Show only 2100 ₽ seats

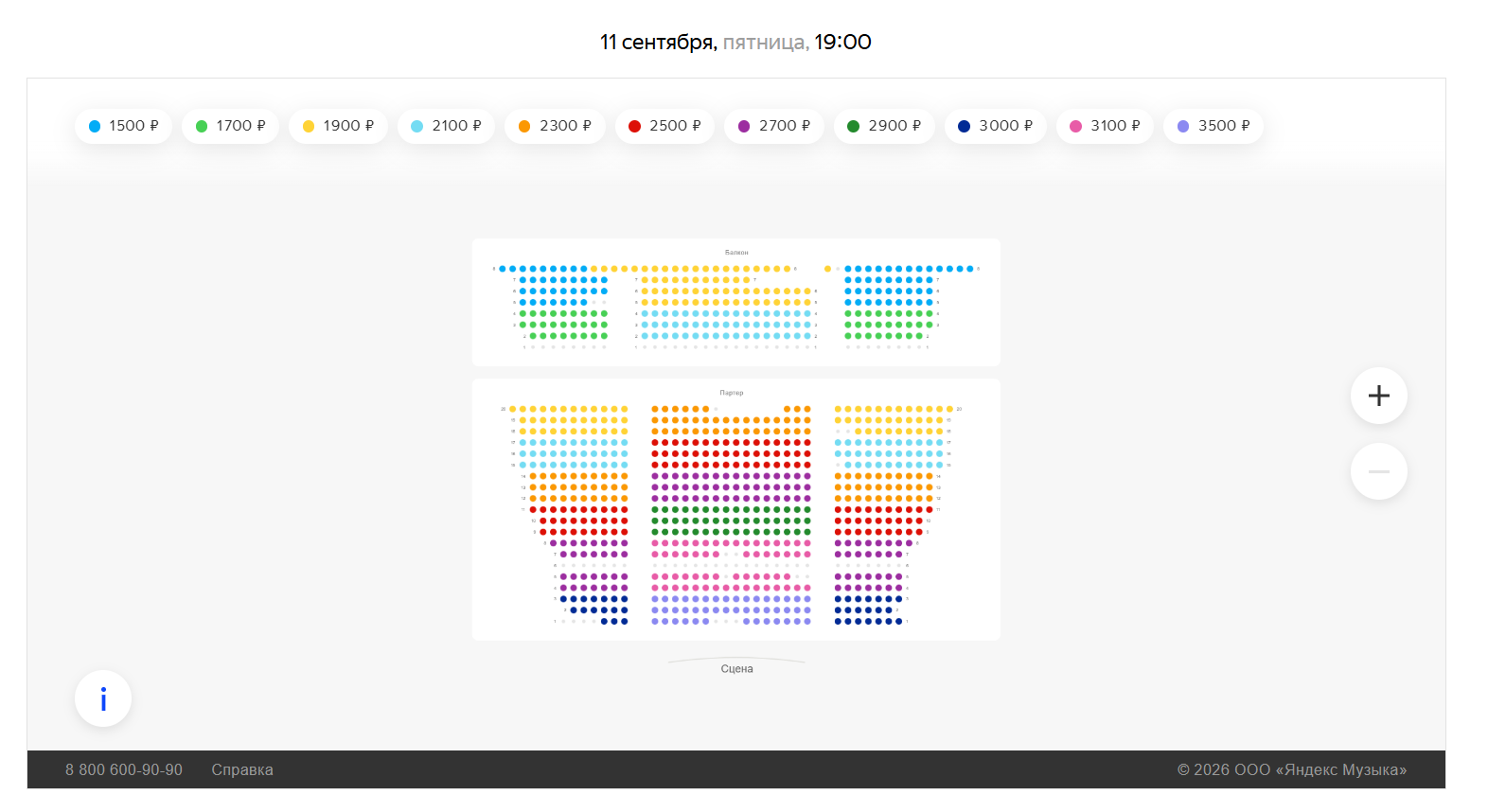coord(446,126)
